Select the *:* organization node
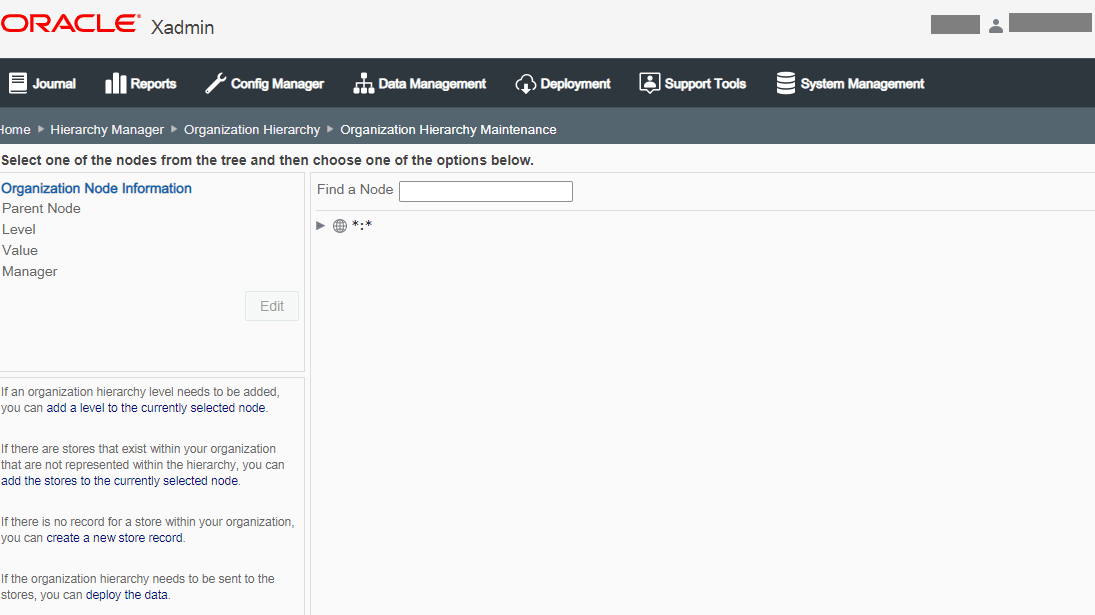 pos(361,225)
